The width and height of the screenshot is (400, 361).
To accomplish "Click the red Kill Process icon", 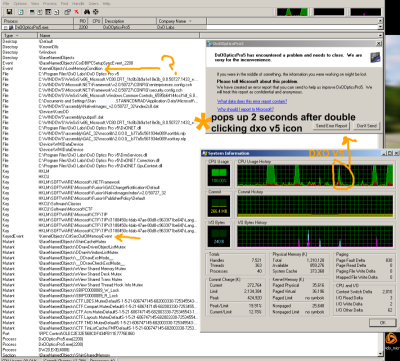I will coord(76,12).
